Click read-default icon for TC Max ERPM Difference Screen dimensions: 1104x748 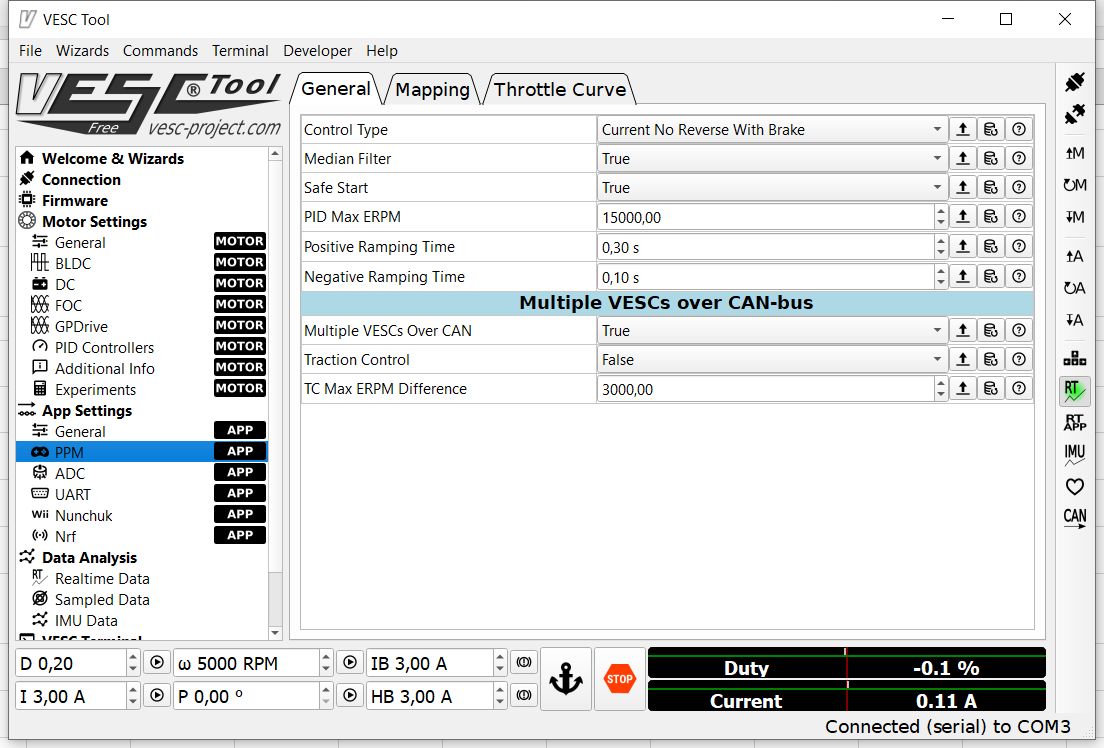coord(991,389)
